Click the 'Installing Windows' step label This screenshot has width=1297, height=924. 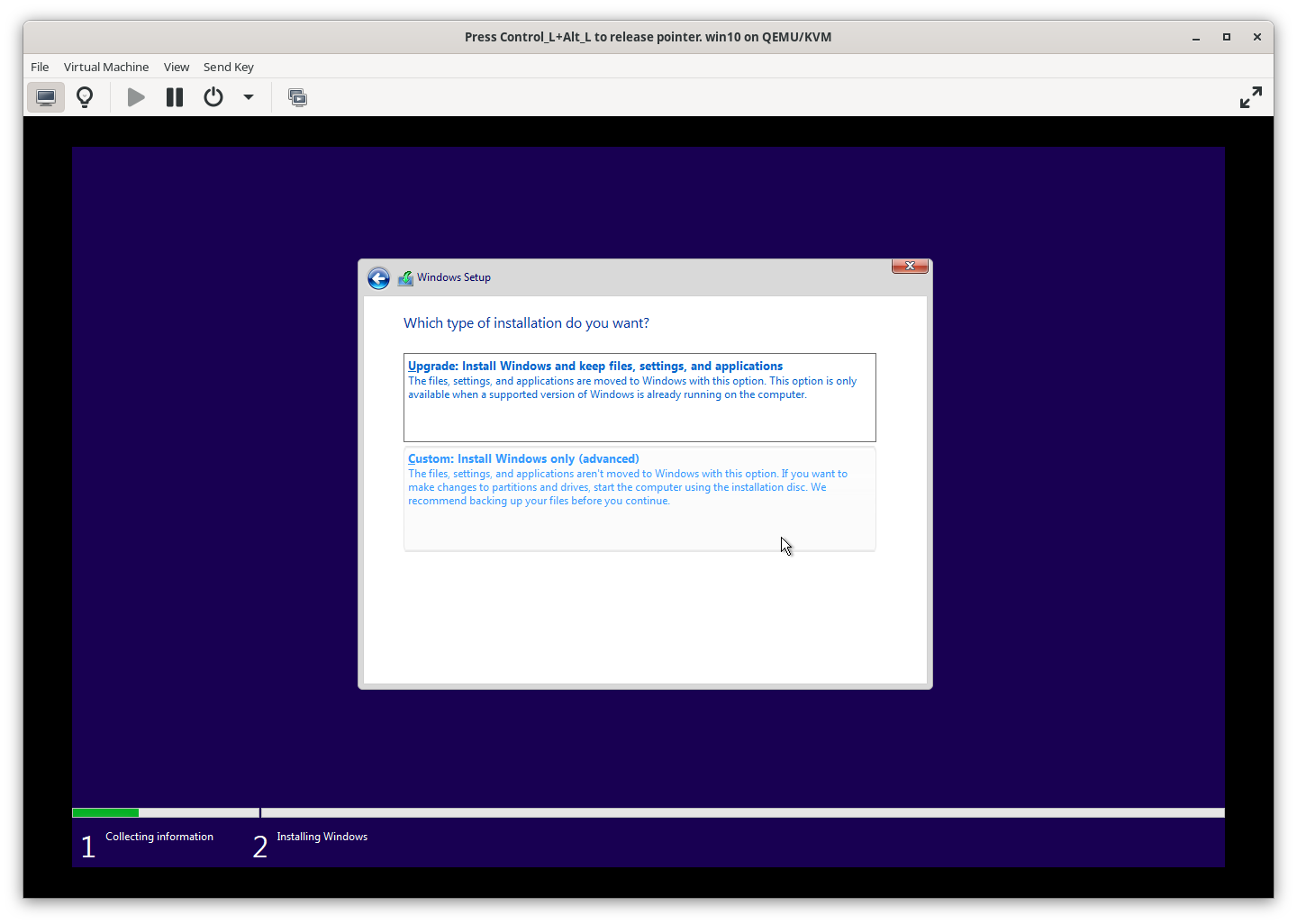322,837
